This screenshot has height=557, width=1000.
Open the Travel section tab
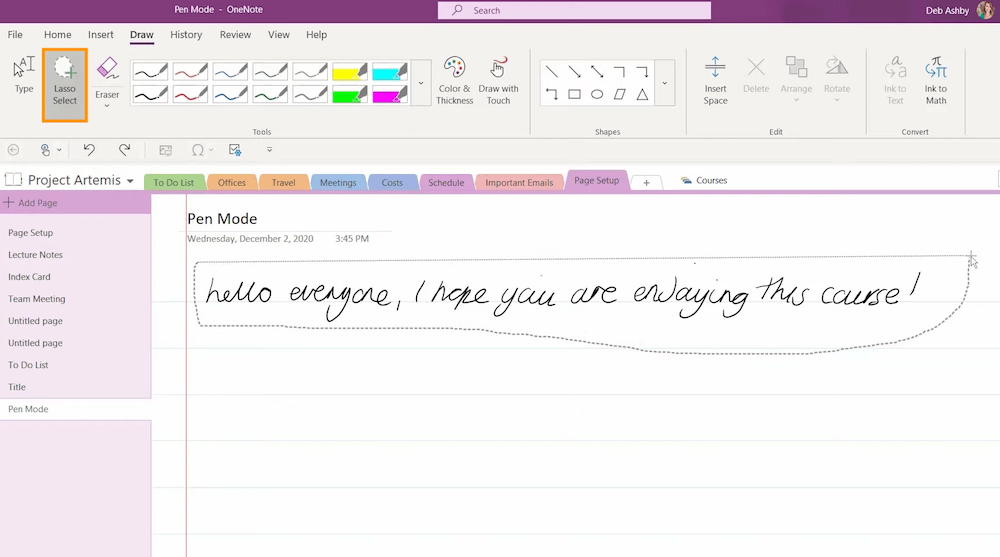click(x=283, y=182)
